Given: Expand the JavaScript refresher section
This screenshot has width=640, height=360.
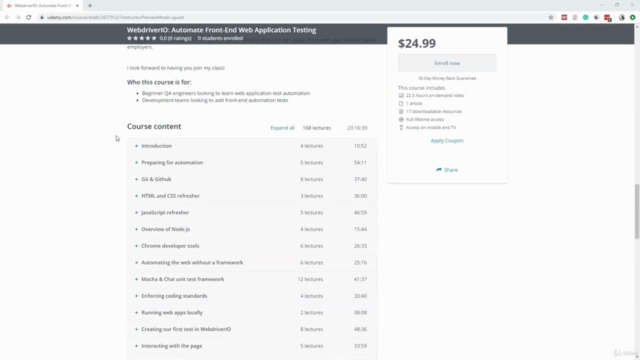Looking at the screenshot, I should click(252, 213).
